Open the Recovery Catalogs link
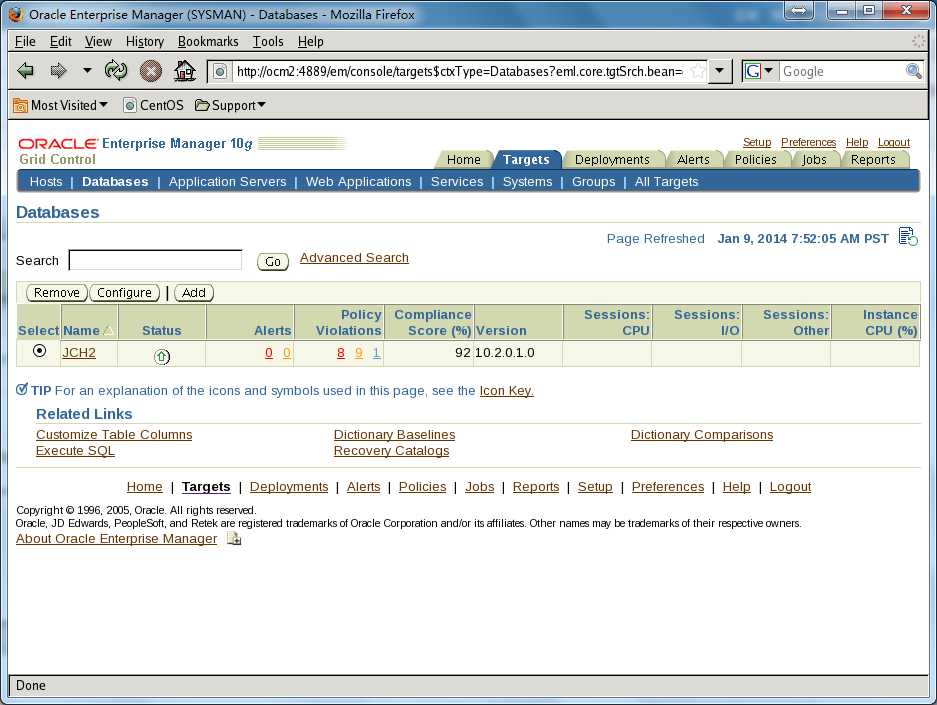 (x=391, y=450)
